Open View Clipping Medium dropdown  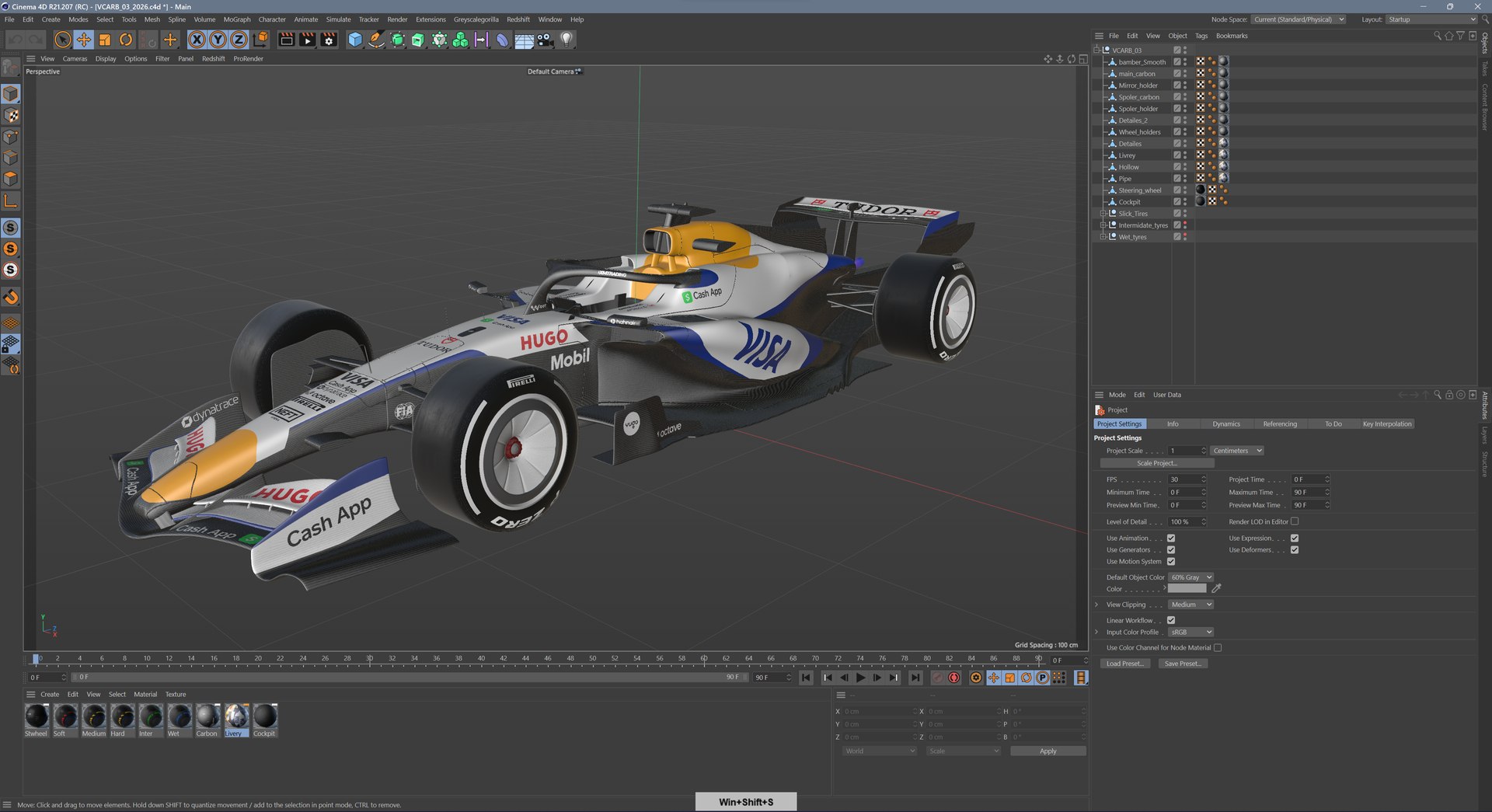click(1191, 605)
